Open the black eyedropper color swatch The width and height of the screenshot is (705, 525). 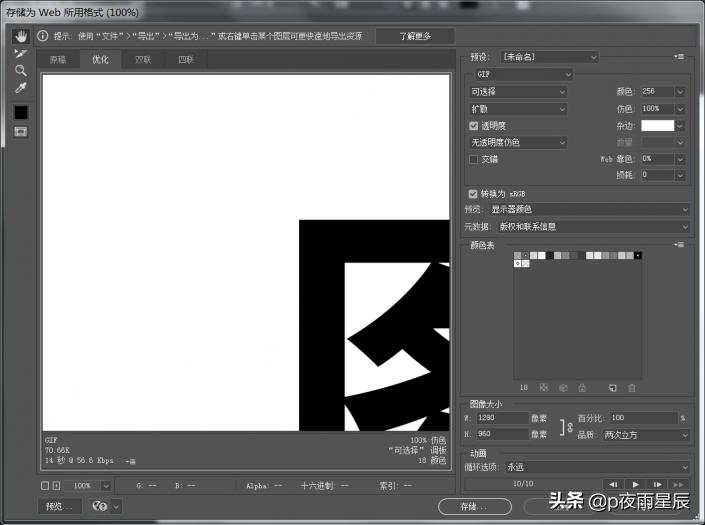21,112
